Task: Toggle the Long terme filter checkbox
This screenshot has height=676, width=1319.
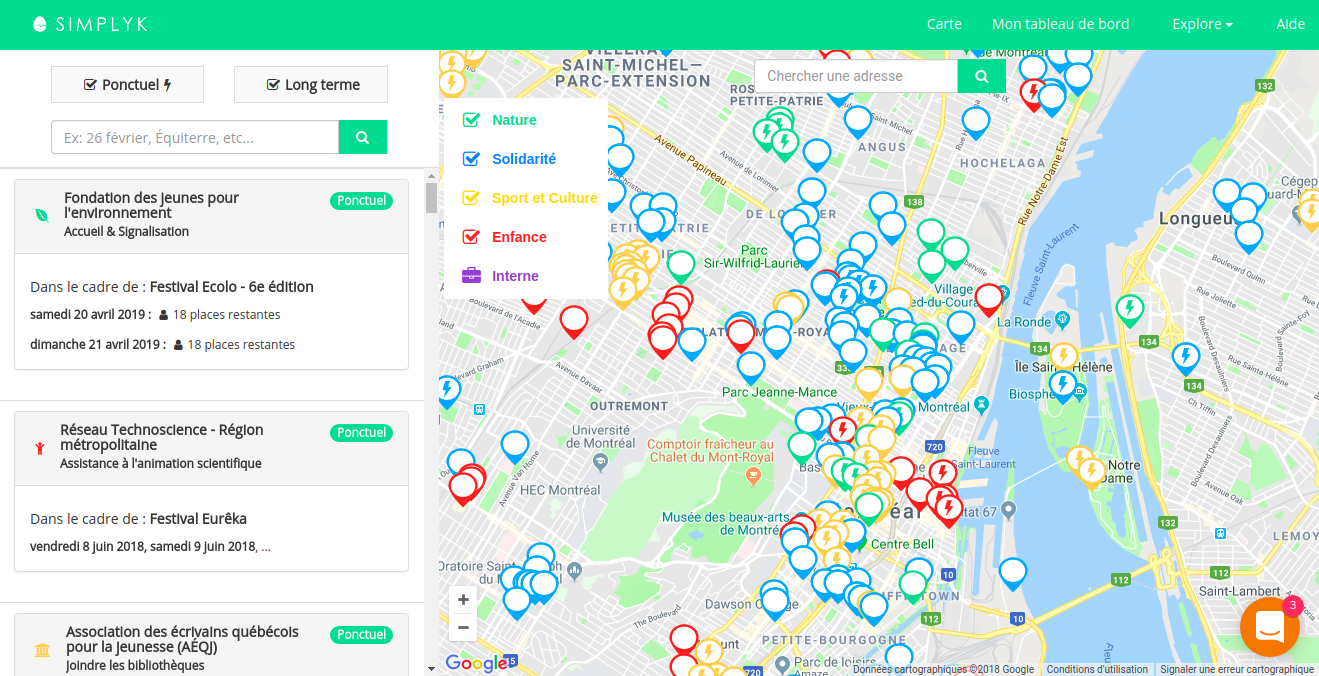Action: click(311, 85)
